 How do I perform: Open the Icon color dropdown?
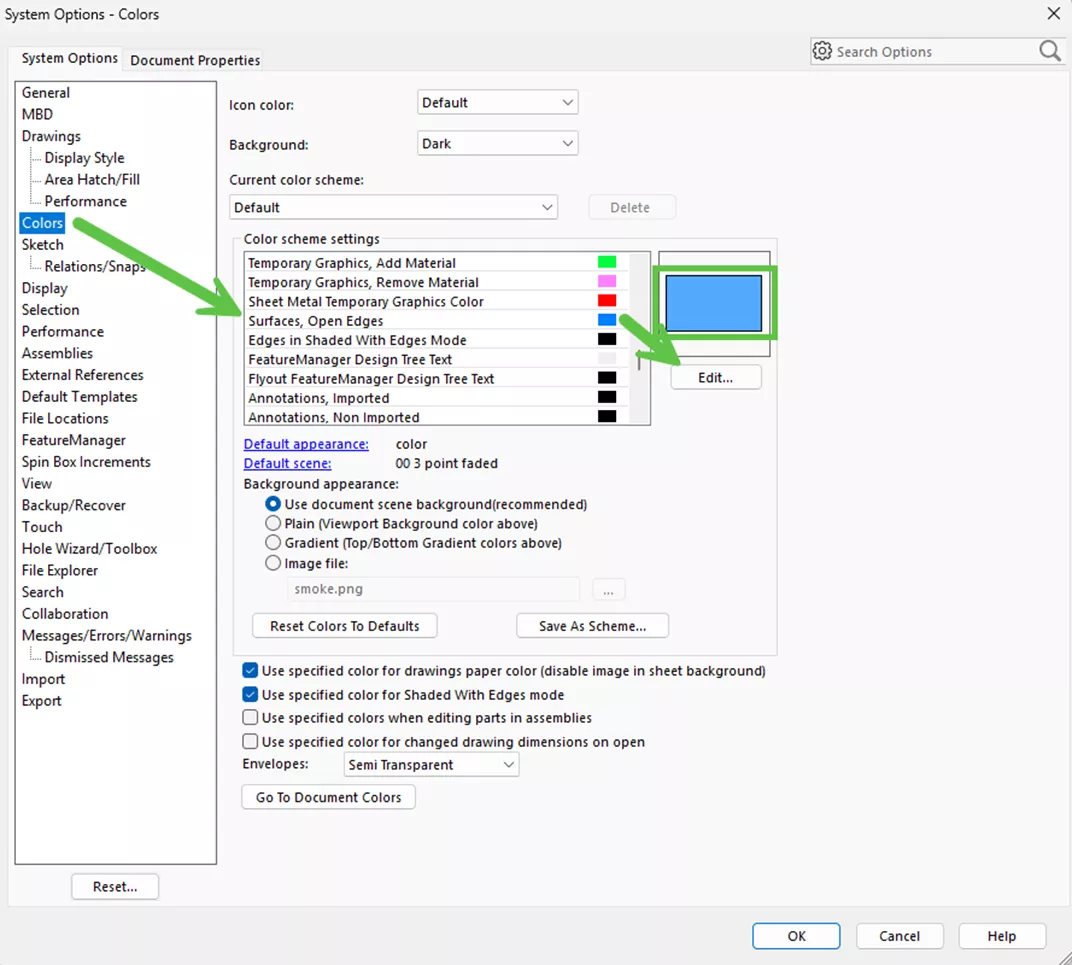pyautogui.click(x=497, y=103)
